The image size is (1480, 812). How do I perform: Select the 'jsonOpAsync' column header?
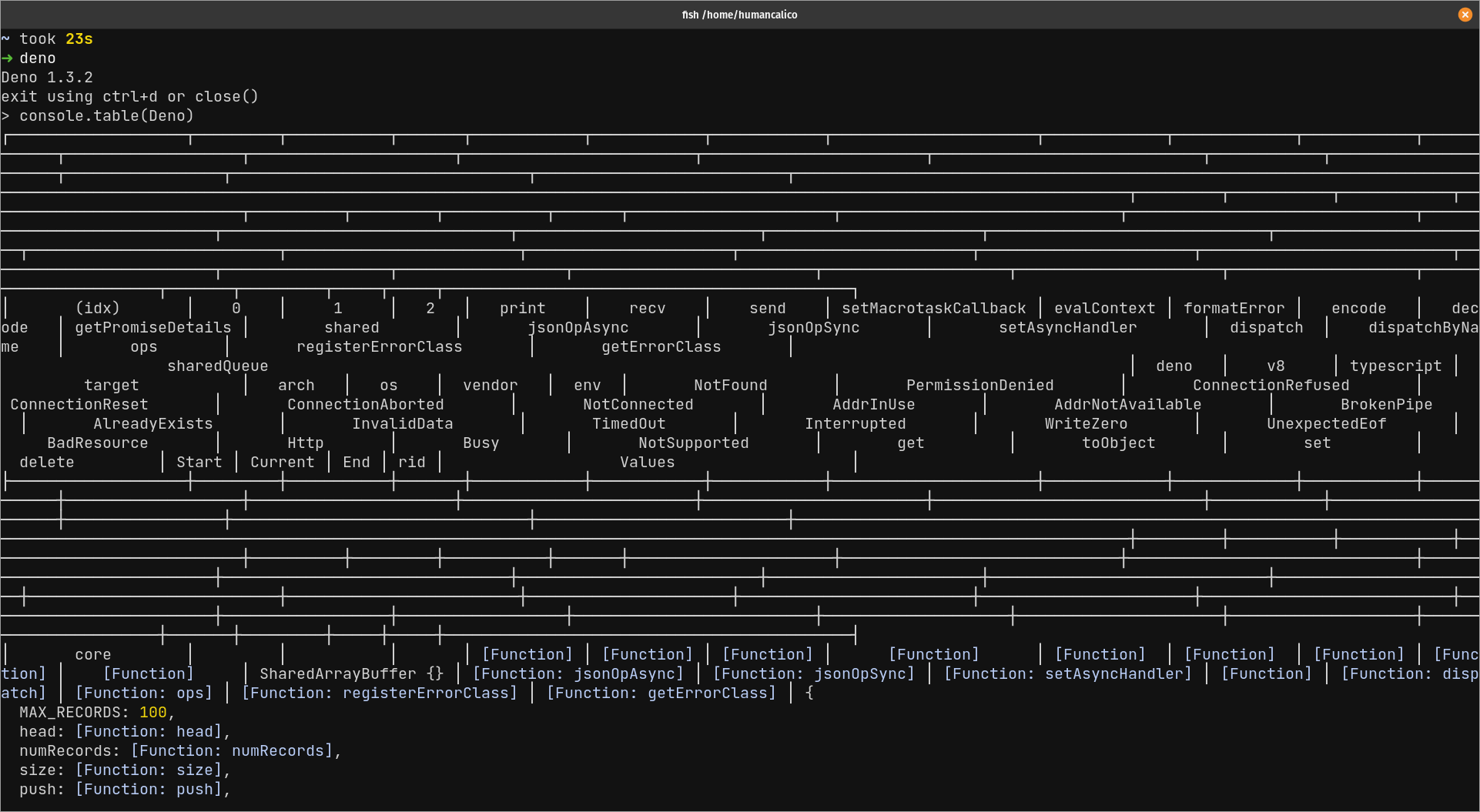coord(578,327)
